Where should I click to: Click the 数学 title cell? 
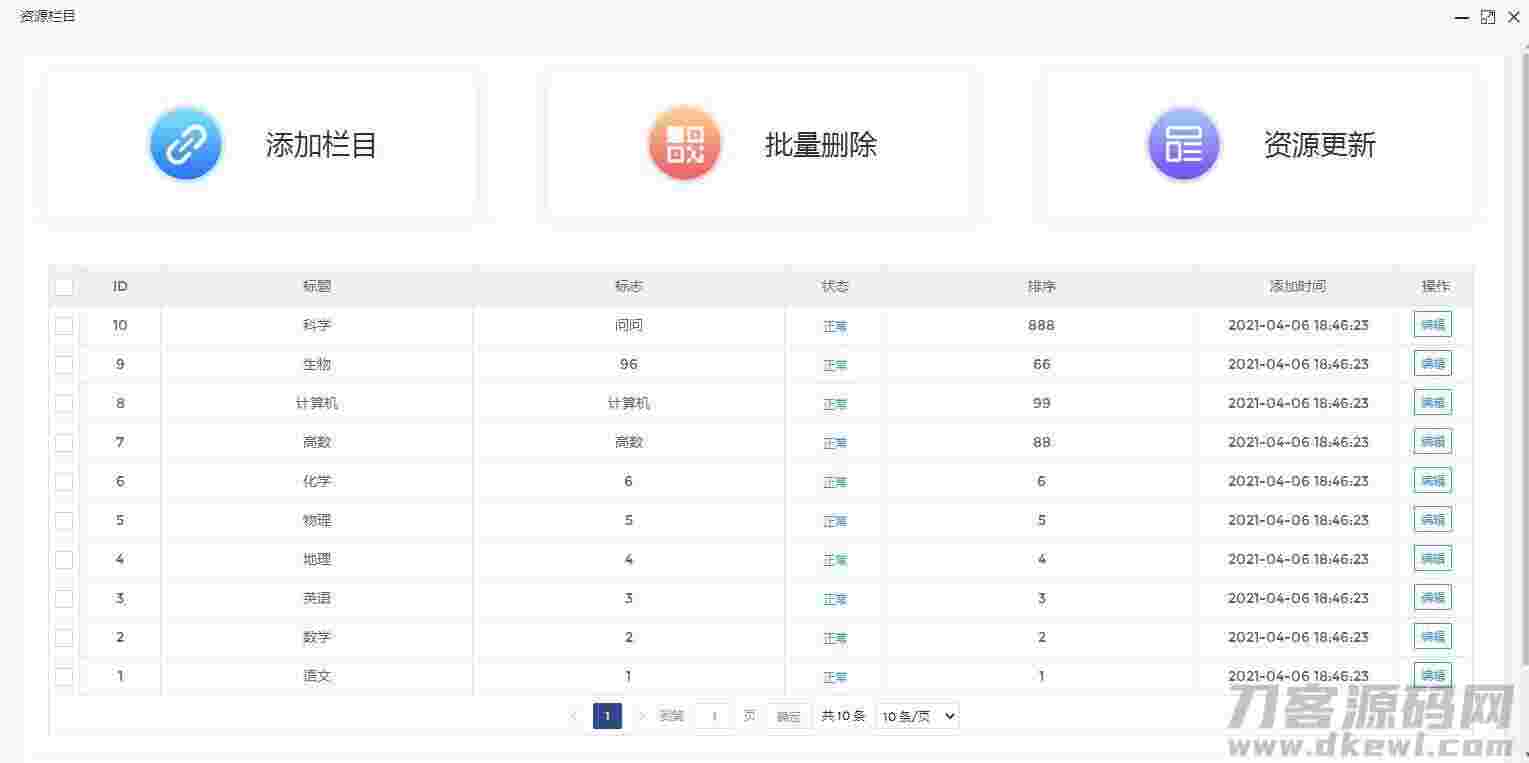tap(317, 637)
